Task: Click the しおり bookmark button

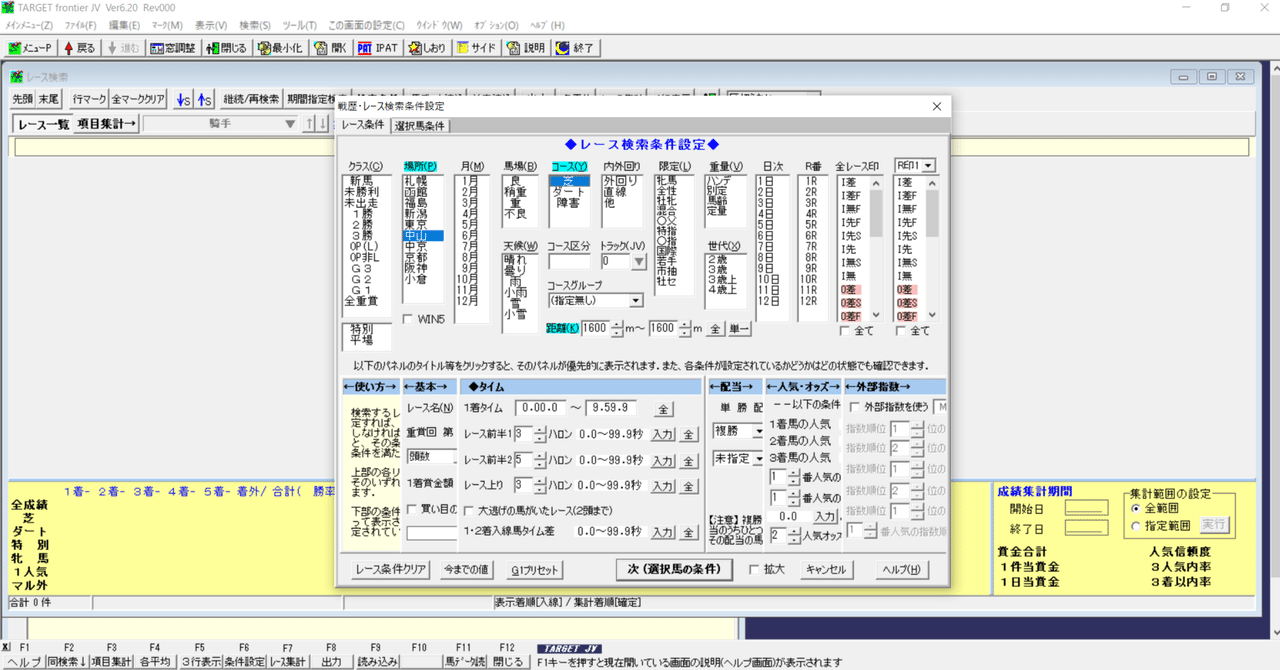Action: pos(426,47)
